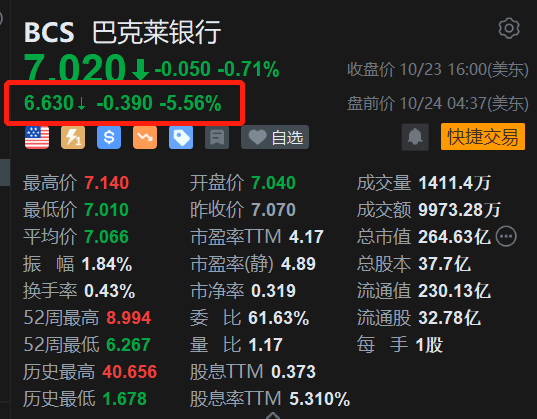537x419 pixels.
Task: Click the orange downward trend icon
Action: (145, 137)
